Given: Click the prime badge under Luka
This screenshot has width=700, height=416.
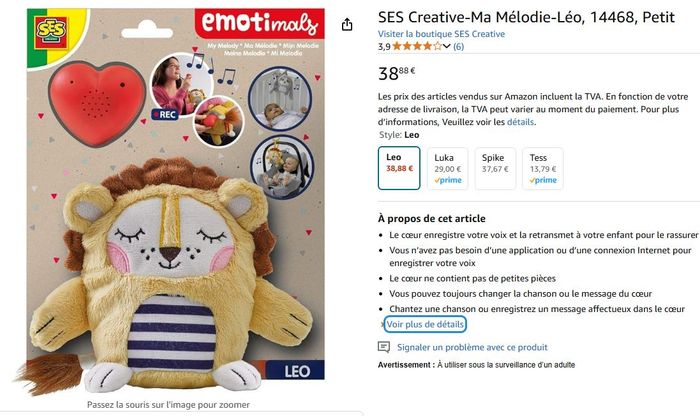Looking at the screenshot, I should [447, 181].
